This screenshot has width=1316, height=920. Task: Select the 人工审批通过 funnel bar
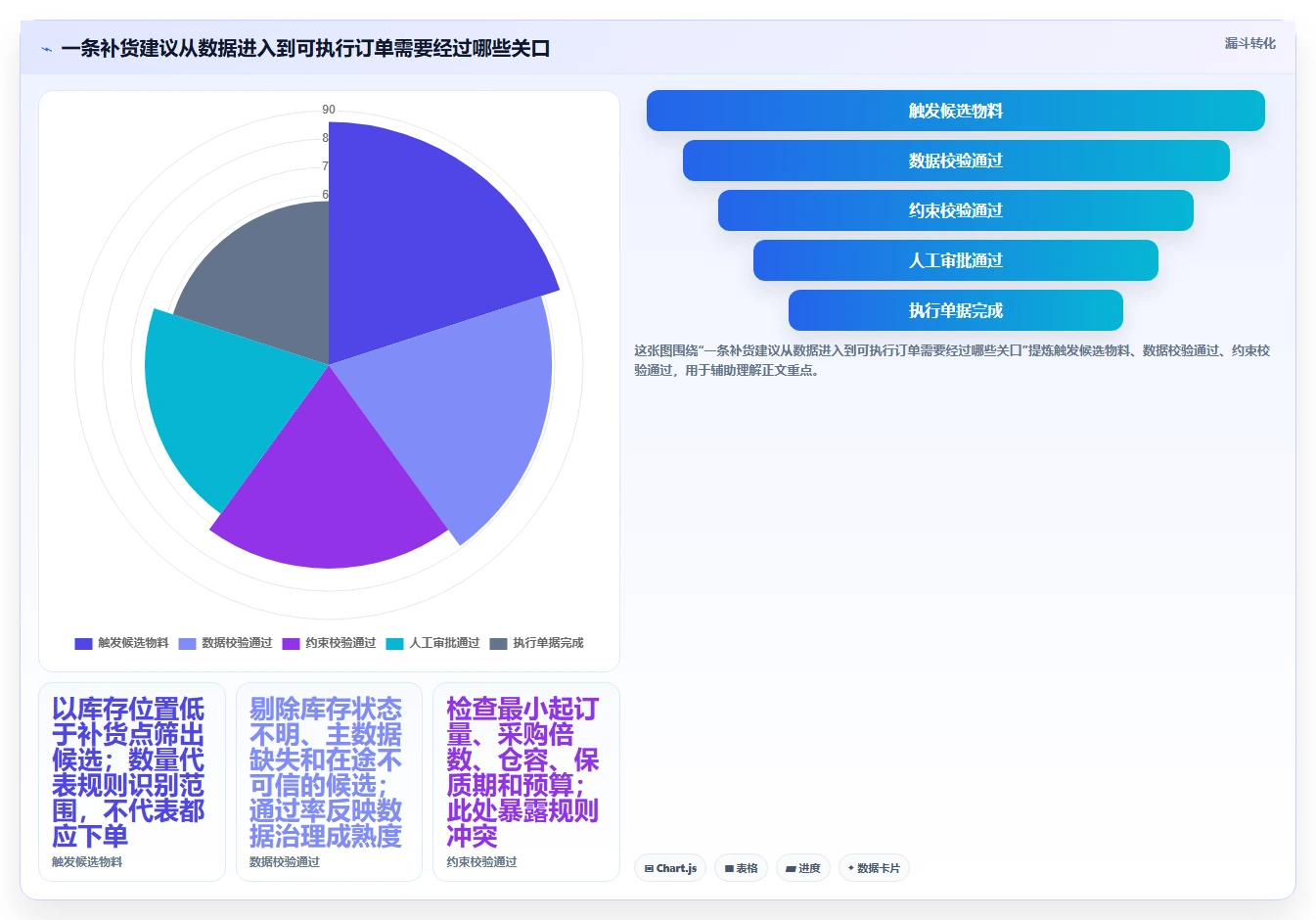point(956,260)
